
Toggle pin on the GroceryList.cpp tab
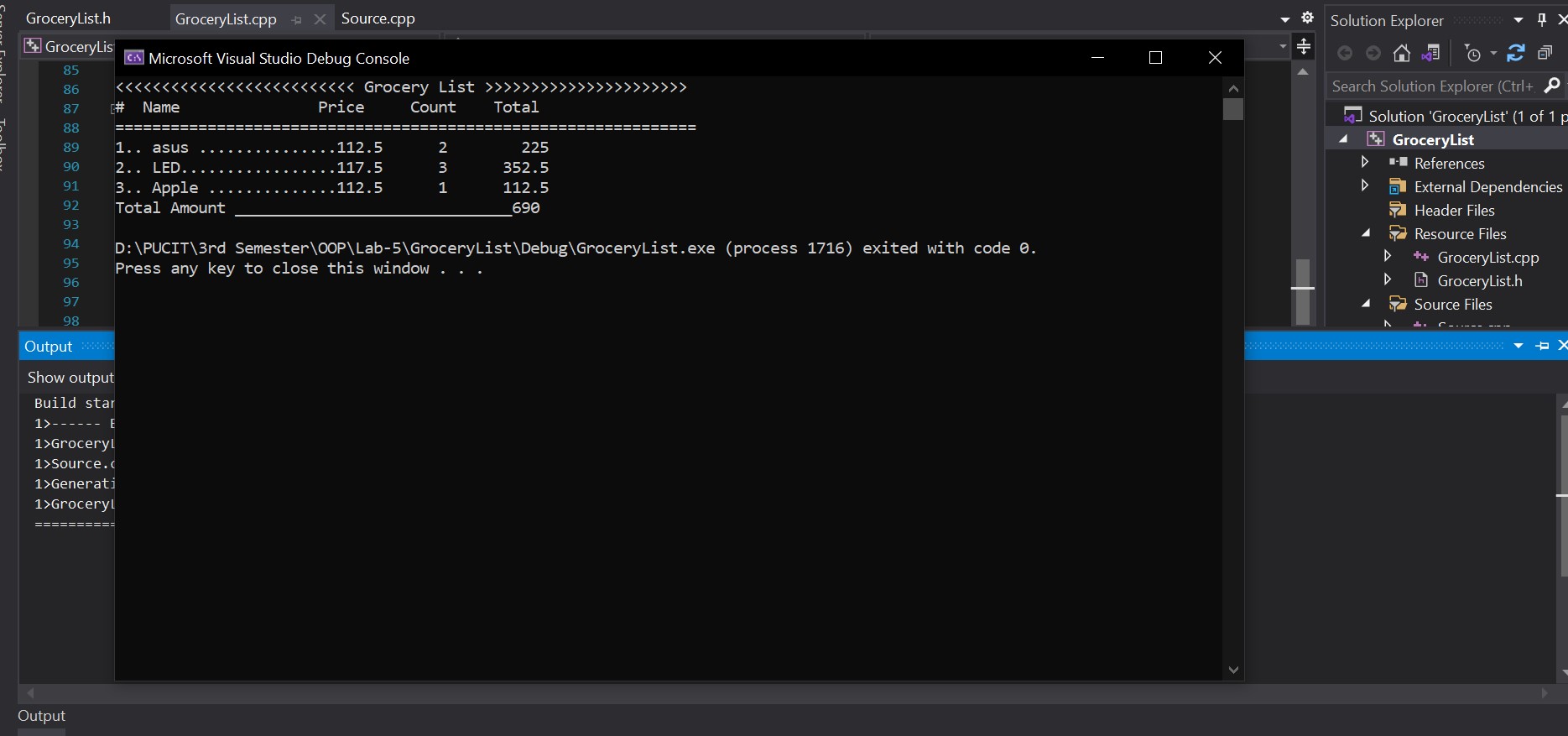296,19
